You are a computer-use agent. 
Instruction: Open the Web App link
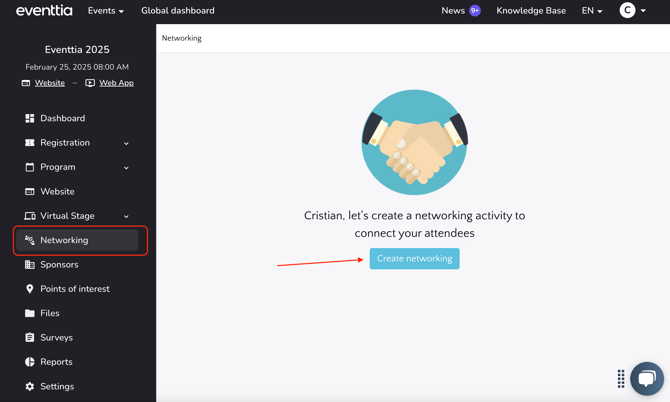point(116,83)
